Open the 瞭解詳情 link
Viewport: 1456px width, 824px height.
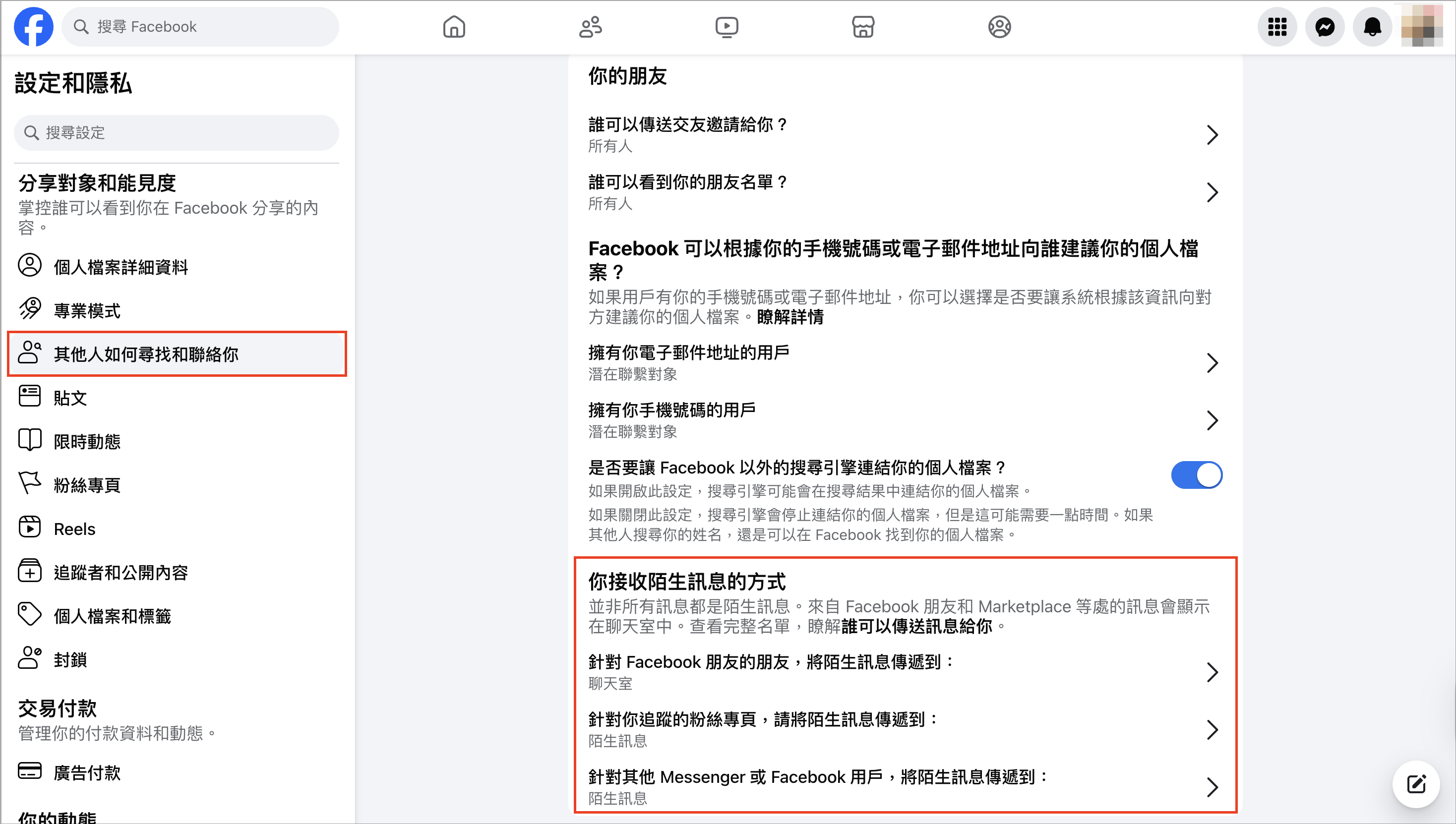[x=790, y=317]
